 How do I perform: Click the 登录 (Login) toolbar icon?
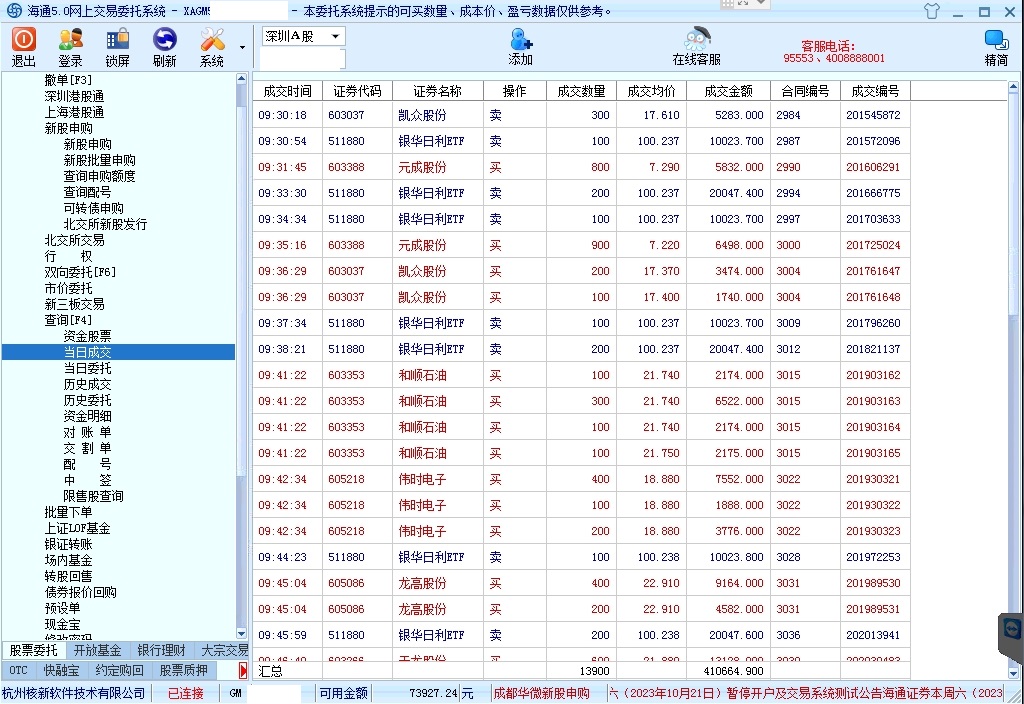(x=70, y=46)
